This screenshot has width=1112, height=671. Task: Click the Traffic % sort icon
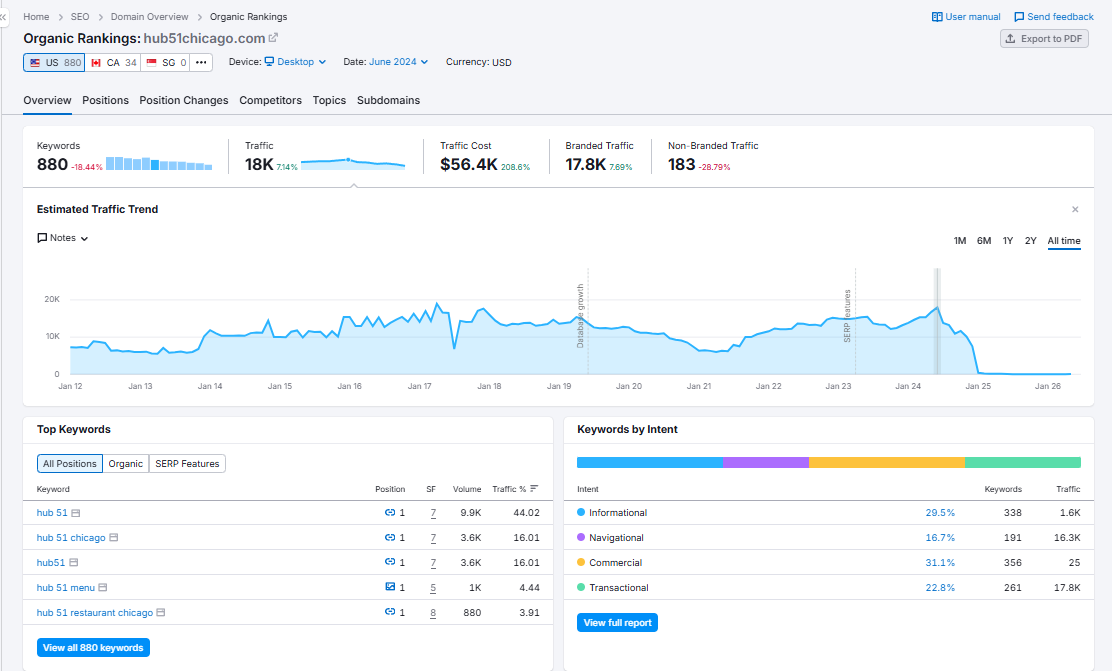click(x=534, y=488)
